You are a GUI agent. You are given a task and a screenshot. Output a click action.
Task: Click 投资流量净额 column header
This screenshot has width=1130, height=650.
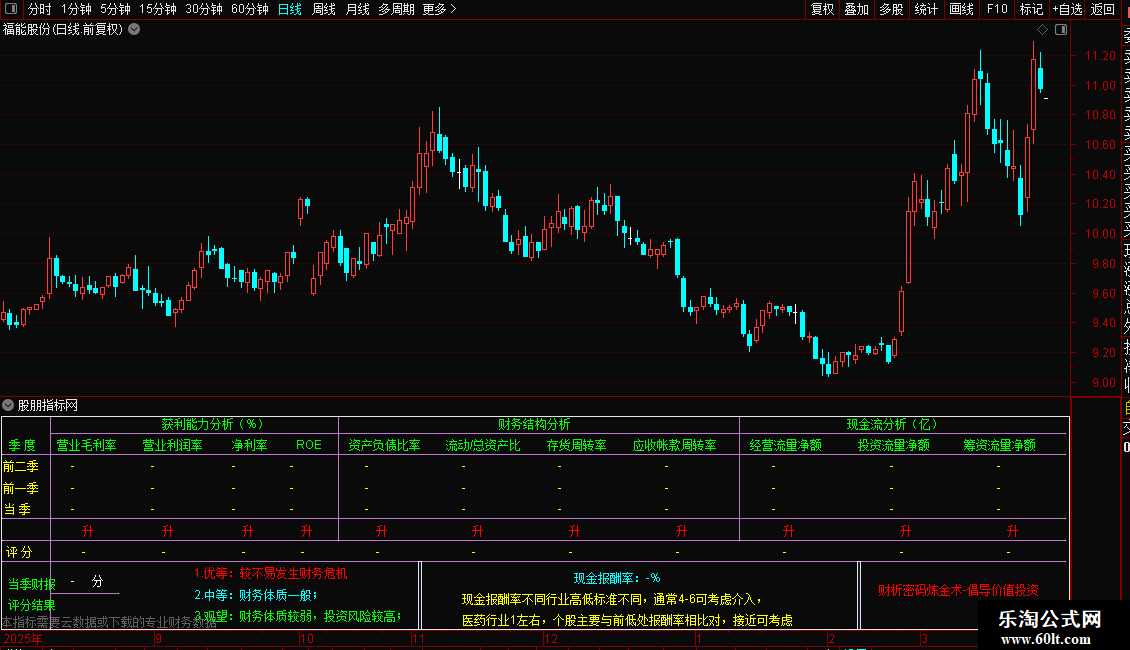[894, 445]
